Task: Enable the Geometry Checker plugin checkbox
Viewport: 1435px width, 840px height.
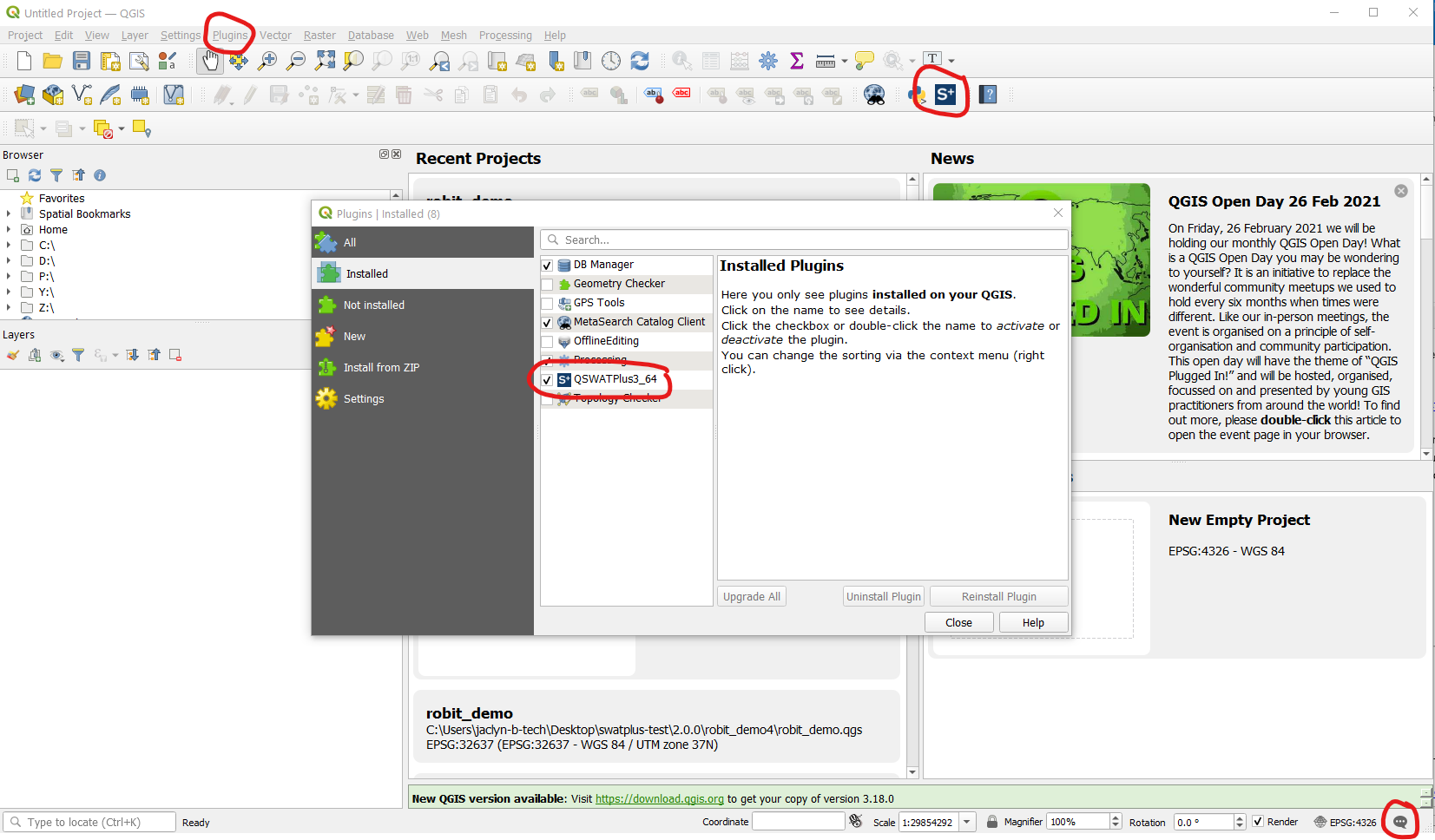Action: [547, 285]
